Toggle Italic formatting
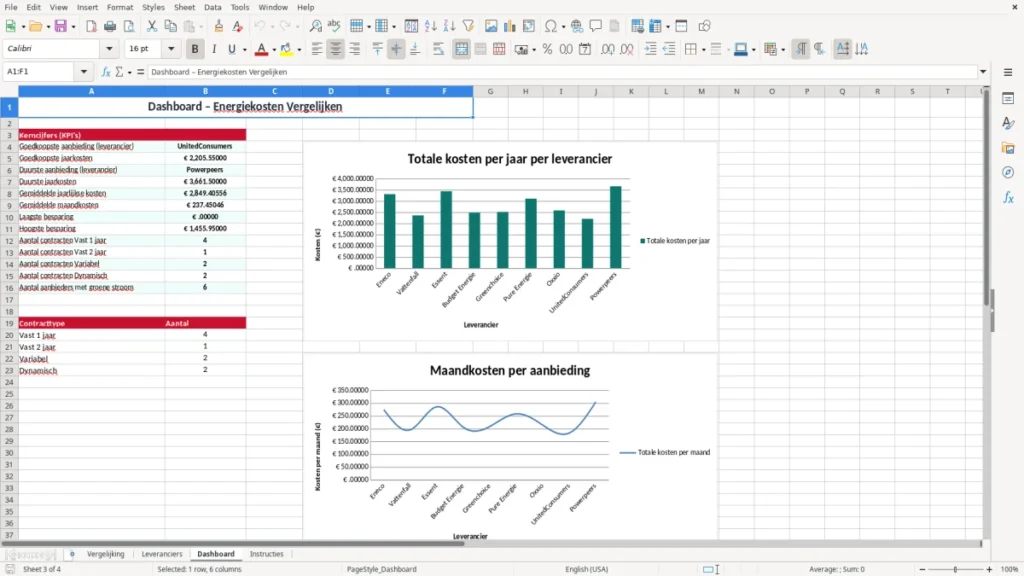Viewport: 1024px width, 576px height. pos(214,49)
